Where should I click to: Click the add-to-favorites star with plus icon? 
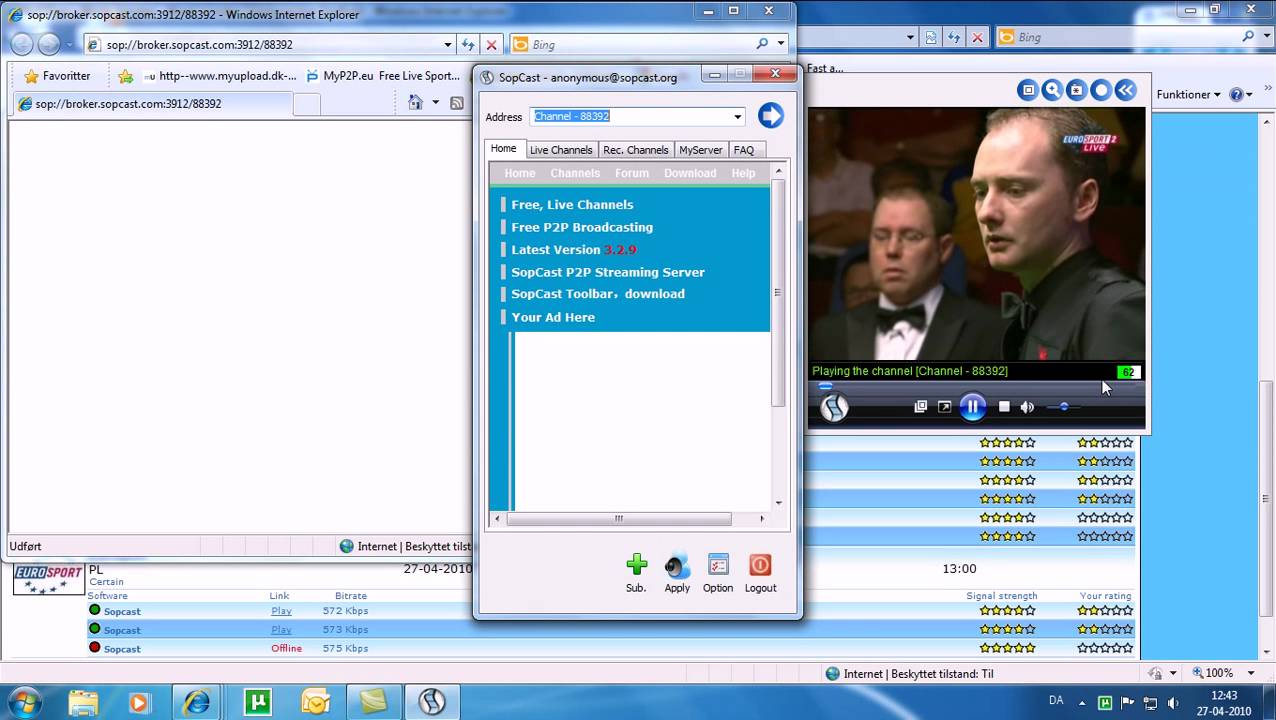pos(125,76)
